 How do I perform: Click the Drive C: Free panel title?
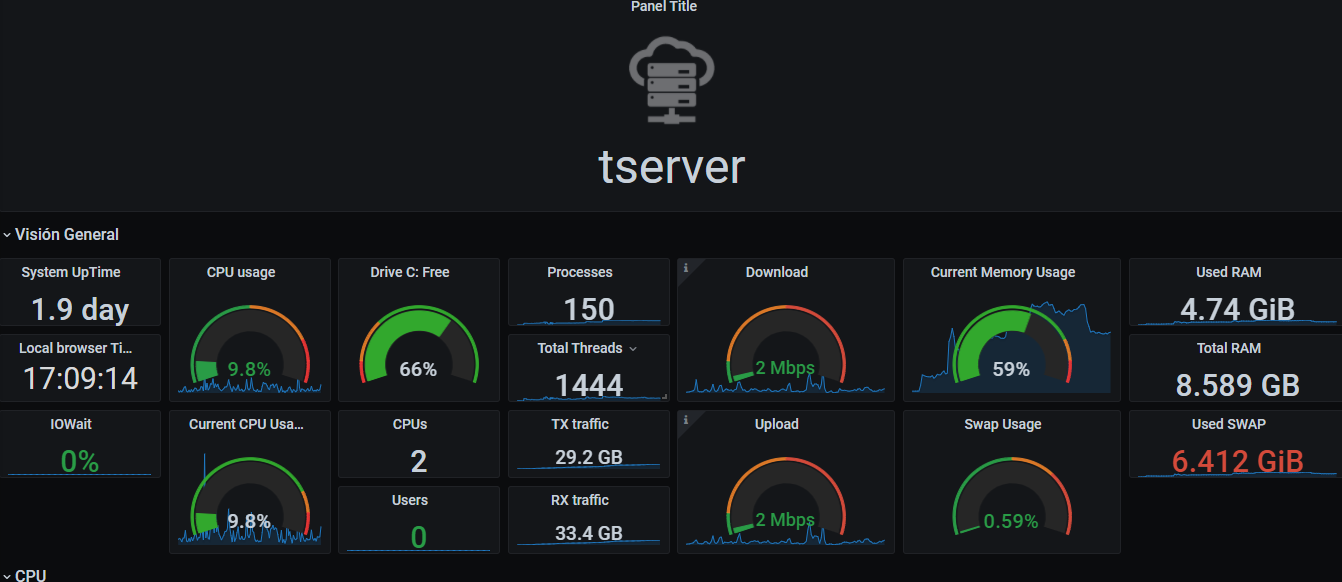coord(410,272)
